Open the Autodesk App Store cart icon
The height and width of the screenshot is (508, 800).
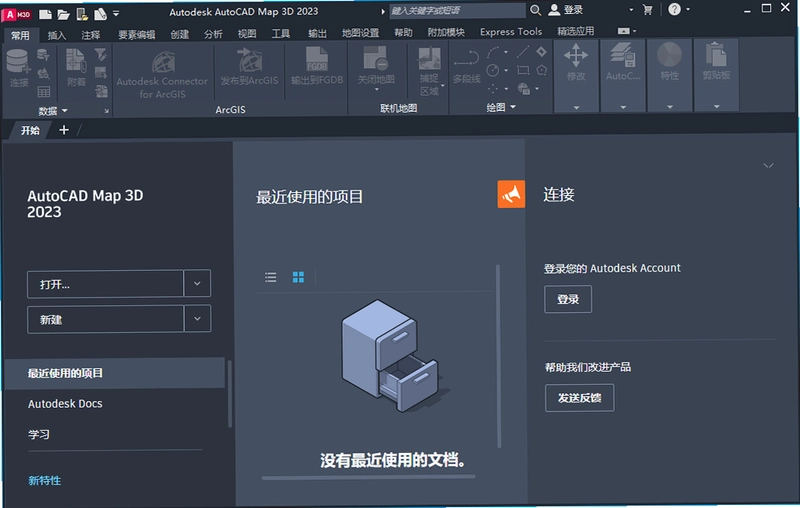(x=647, y=9)
